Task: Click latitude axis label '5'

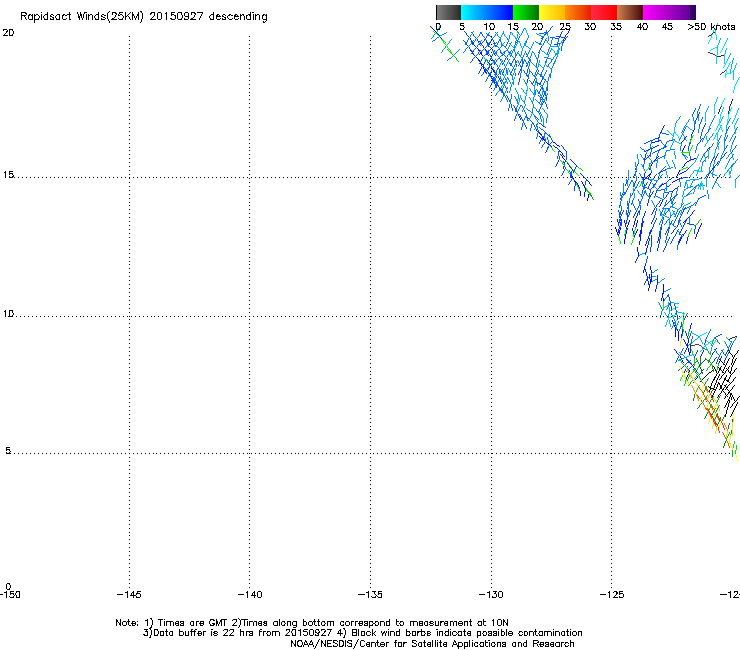Action: [8, 451]
